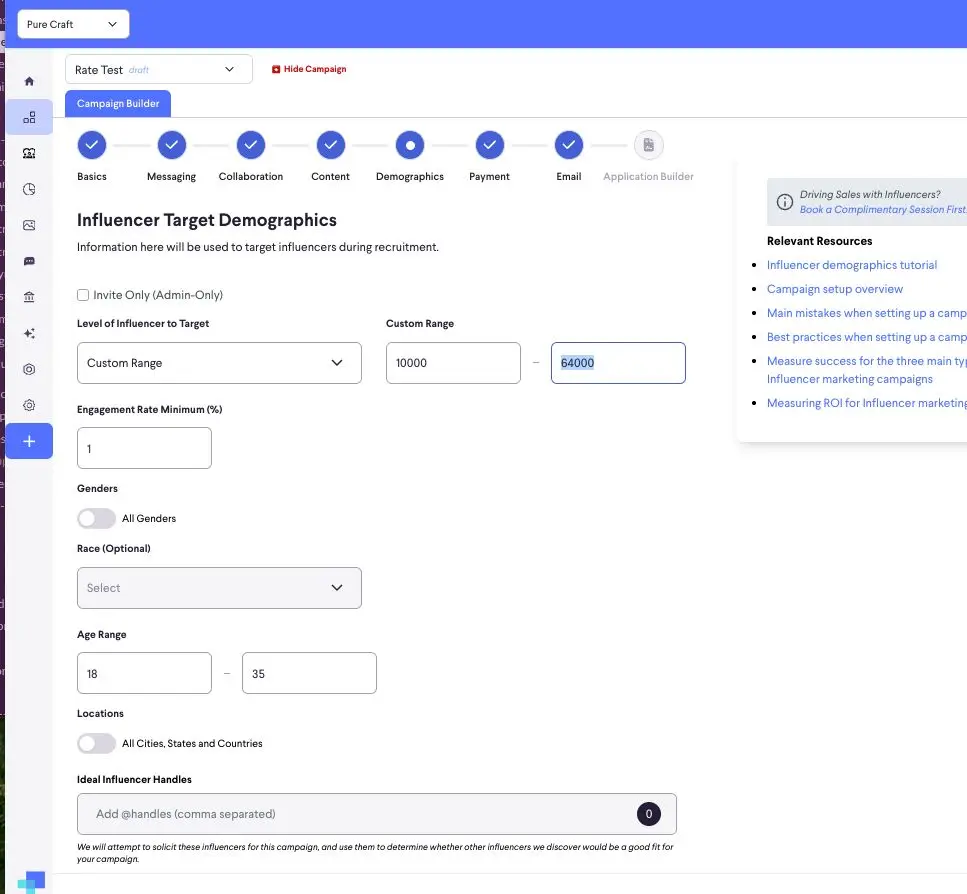Click the Demographics step label

(x=410, y=176)
